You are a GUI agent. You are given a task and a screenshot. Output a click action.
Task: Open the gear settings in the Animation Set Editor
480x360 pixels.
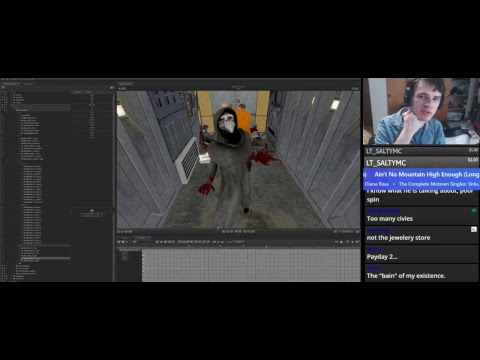pyautogui.click(x=112, y=88)
